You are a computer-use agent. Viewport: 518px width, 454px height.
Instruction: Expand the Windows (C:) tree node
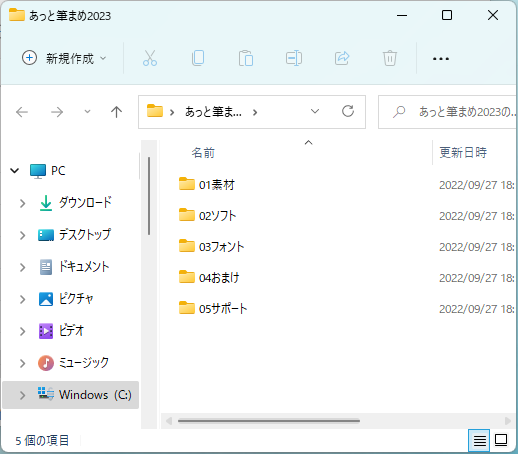tap(22, 395)
